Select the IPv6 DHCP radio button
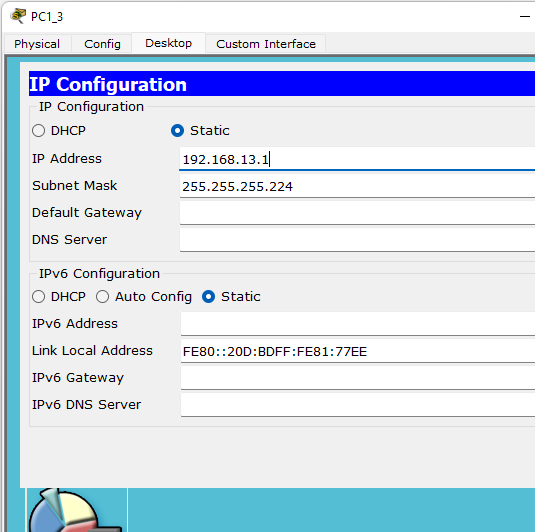The height and width of the screenshot is (532, 535). pos(39,297)
